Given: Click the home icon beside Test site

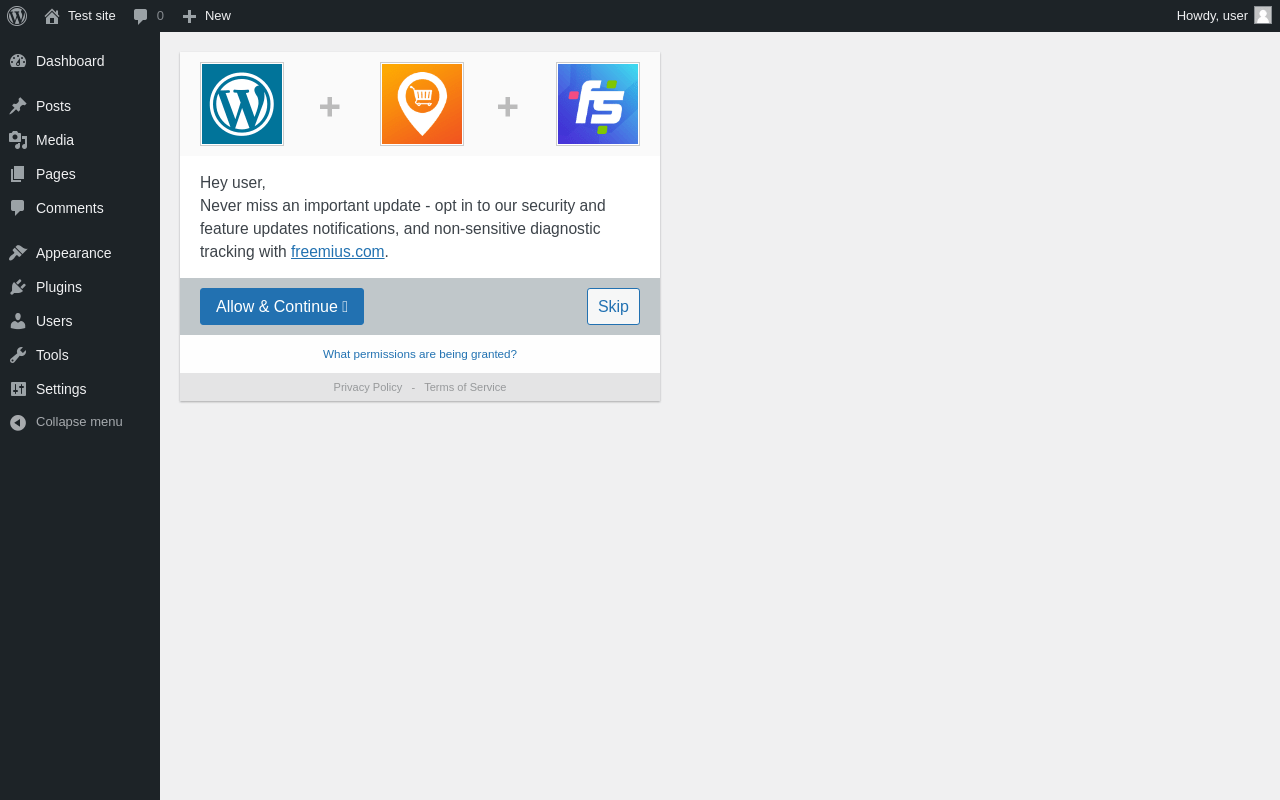Looking at the screenshot, I should (52, 16).
